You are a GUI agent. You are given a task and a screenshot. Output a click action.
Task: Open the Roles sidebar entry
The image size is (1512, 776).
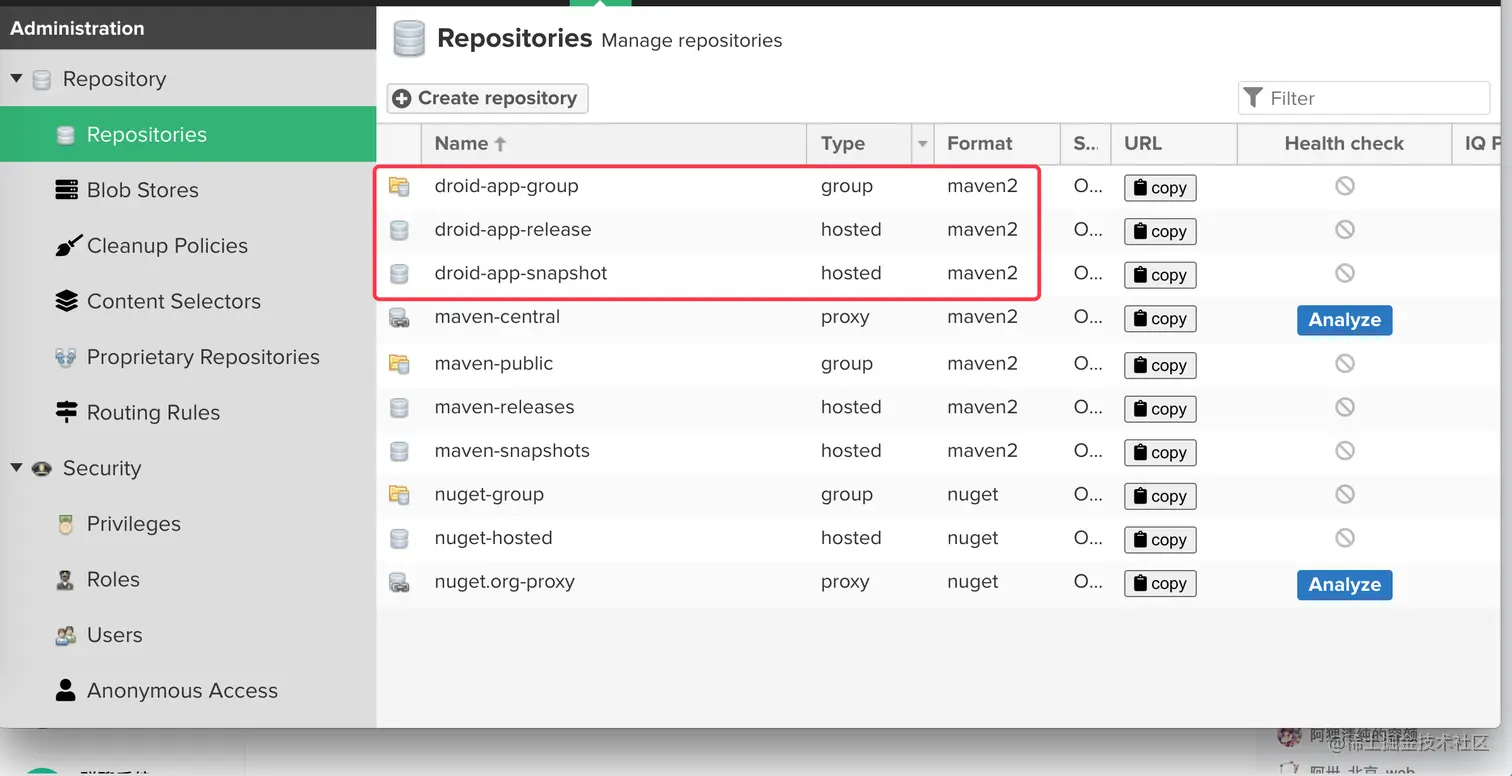pyautogui.click(x=113, y=580)
